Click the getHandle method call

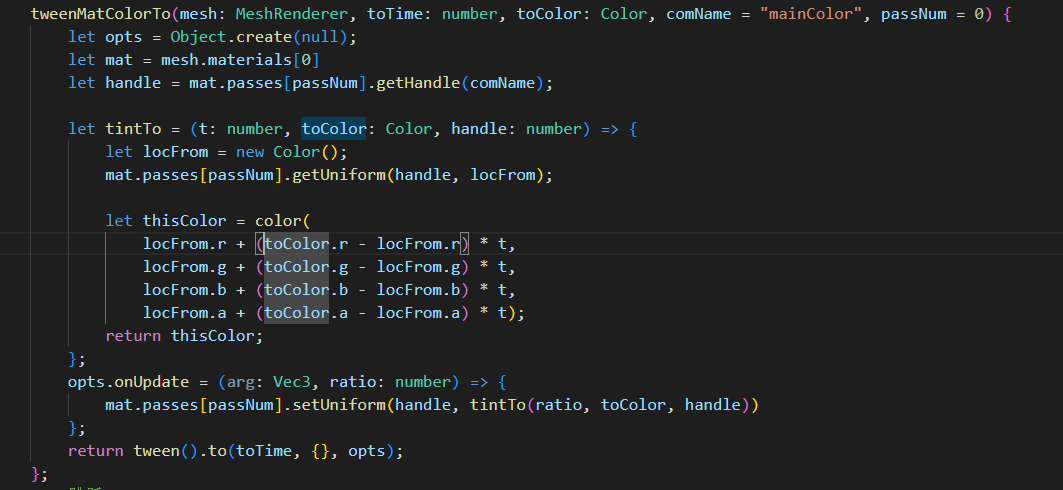[x=418, y=83]
